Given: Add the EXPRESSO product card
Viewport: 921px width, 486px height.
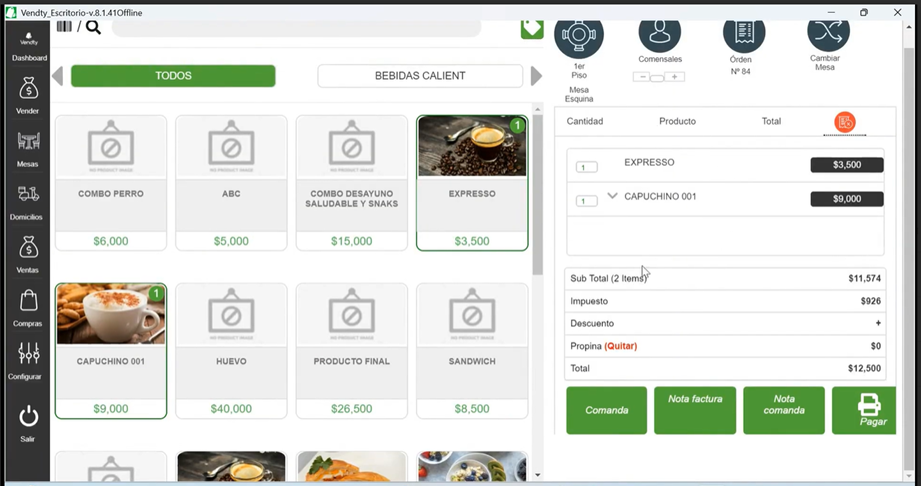Looking at the screenshot, I should tap(472, 183).
